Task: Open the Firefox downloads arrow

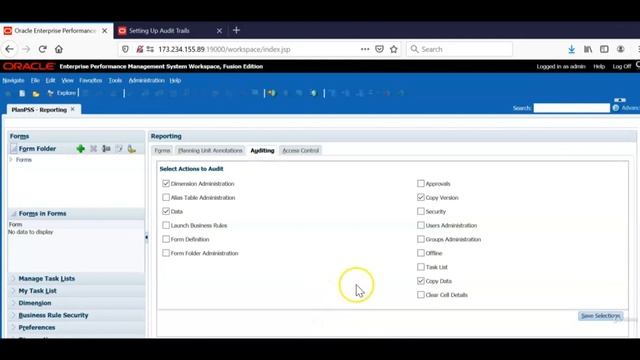Action: pyautogui.click(x=571, y=49)
